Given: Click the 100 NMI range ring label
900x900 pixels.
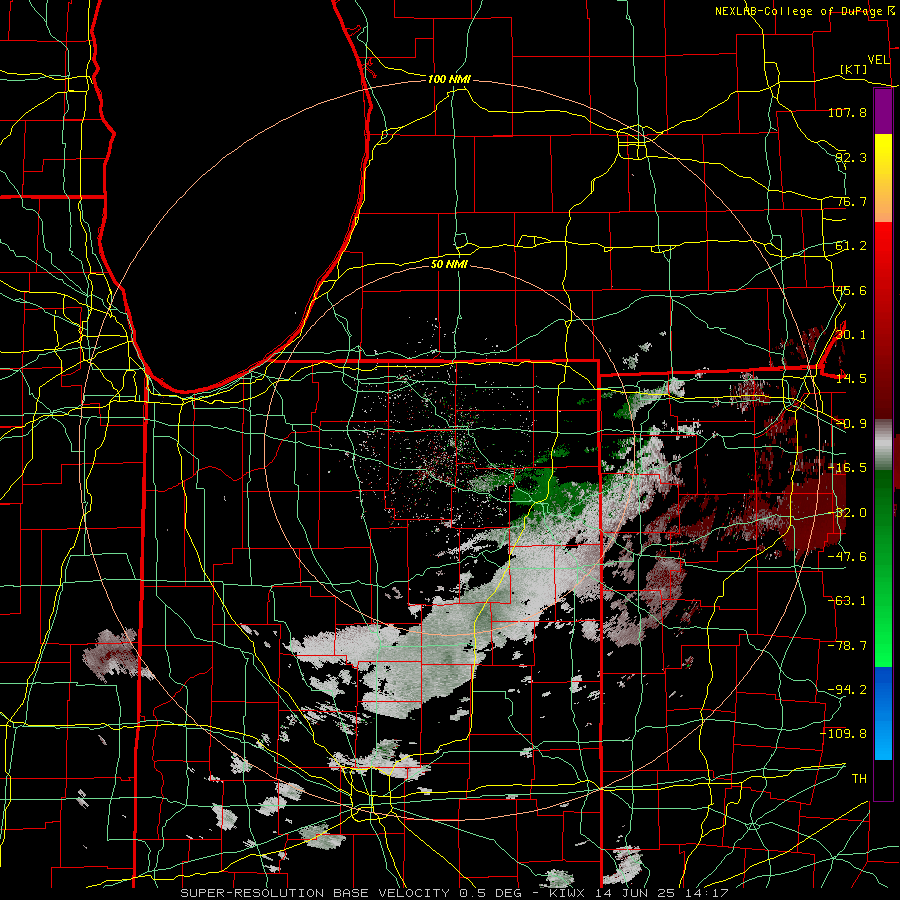Looking at the screenshot, I should (x=449, y=79).
